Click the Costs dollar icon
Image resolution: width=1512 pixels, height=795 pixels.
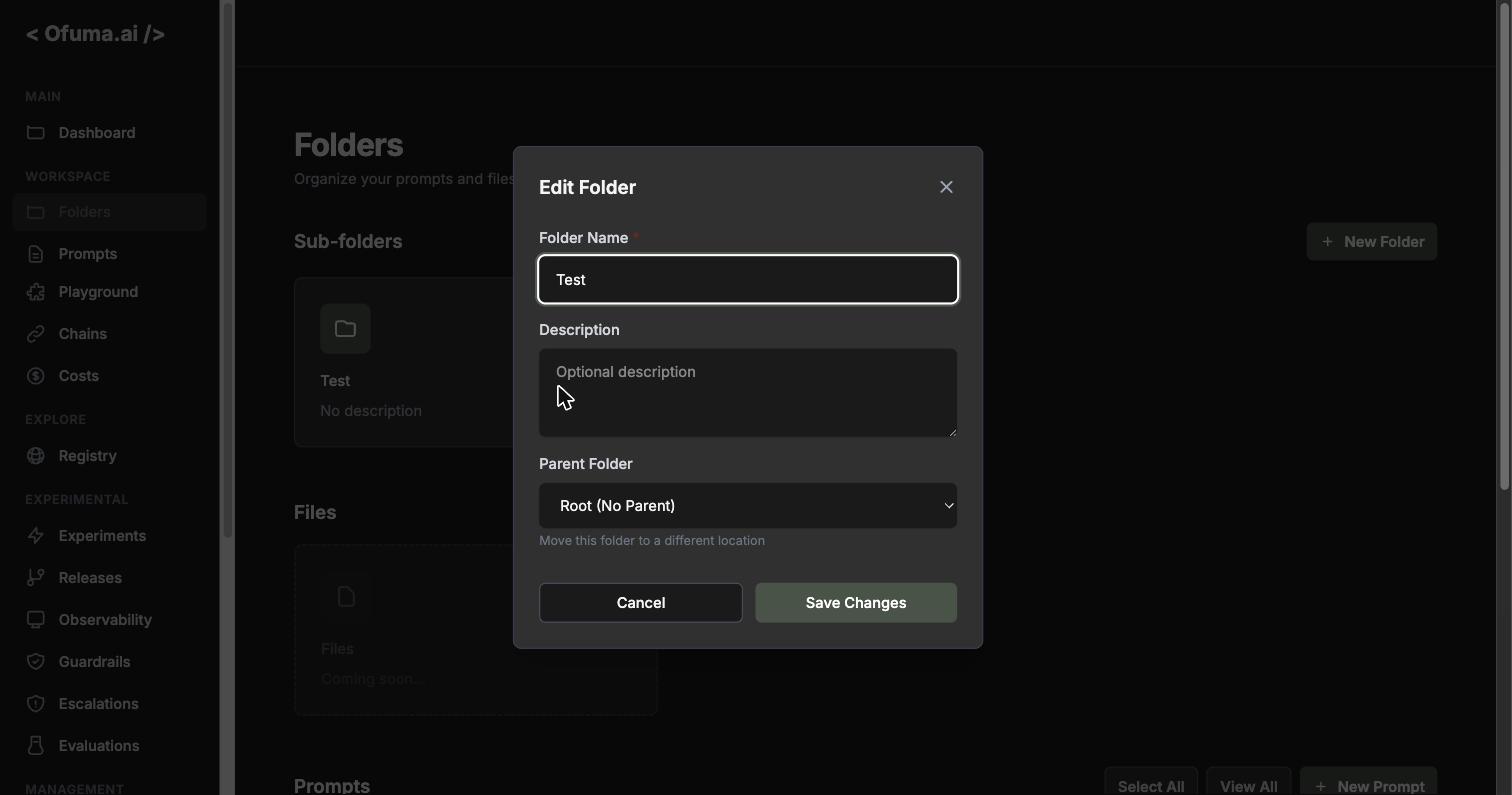click(x=36, y=376)
